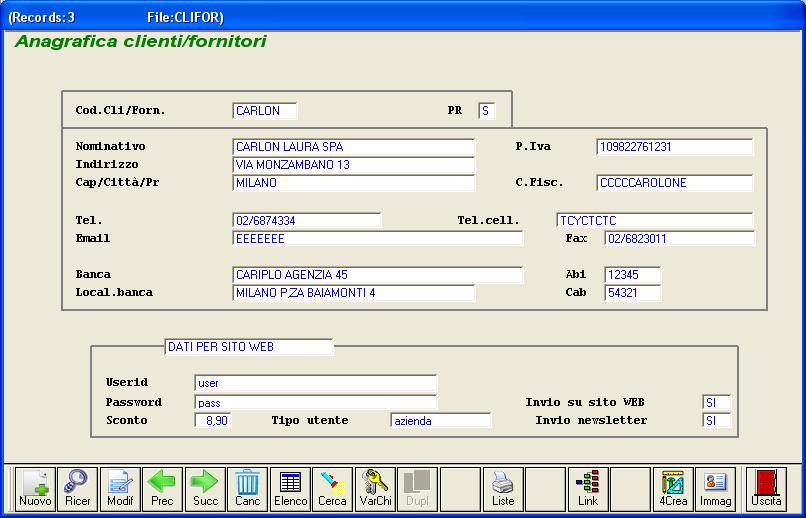The width and height of the screenshot is (806, 518).
Task: Select the Anagrafica clienti/fornitori heading
Action: tap(141, 42)
